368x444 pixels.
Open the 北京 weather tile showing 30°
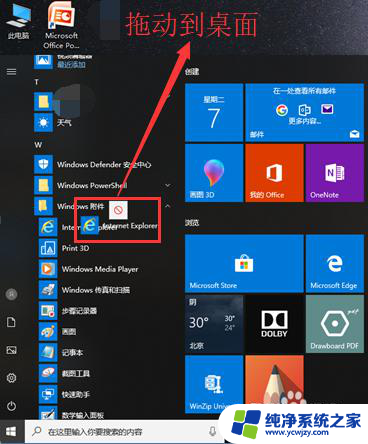[214, 324]
